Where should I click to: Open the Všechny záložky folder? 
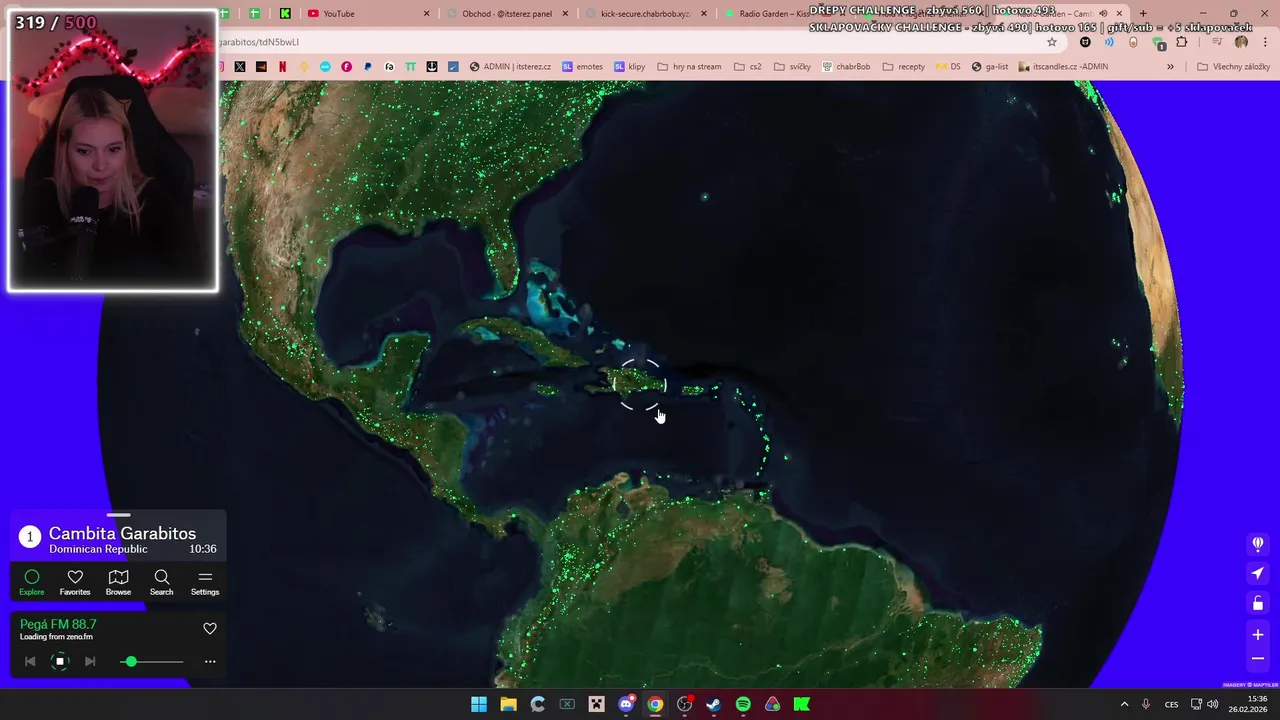(1233, 67)
